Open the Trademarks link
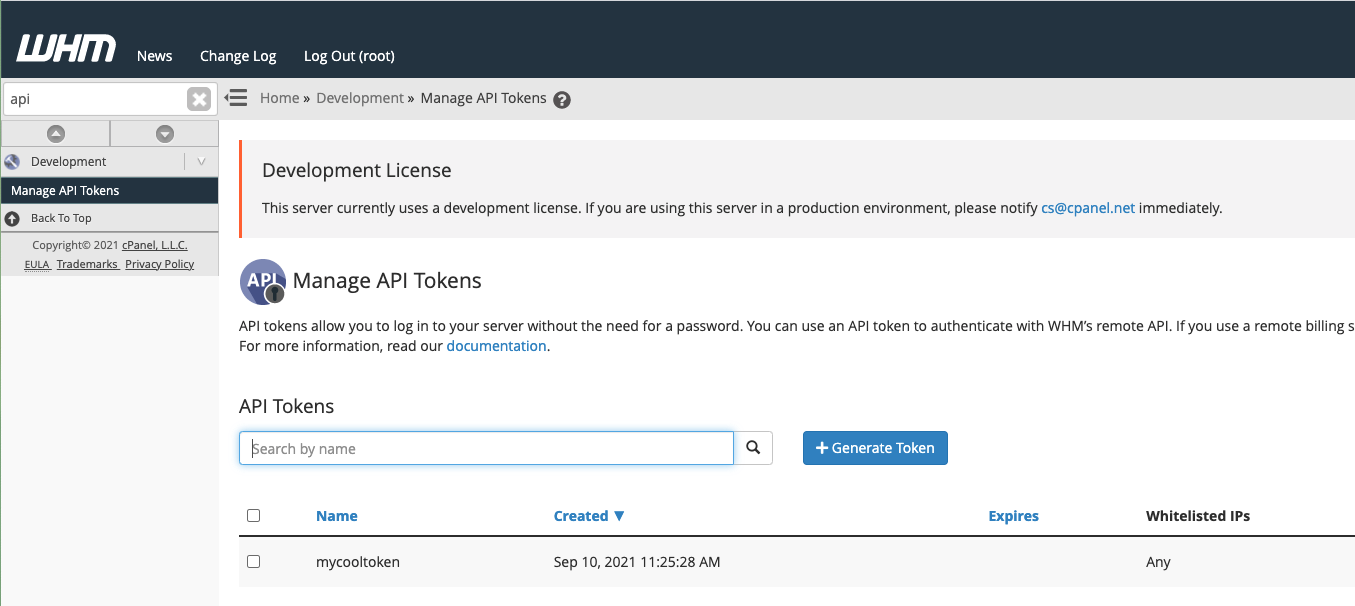1355x606 pixels. coord(87,264)
